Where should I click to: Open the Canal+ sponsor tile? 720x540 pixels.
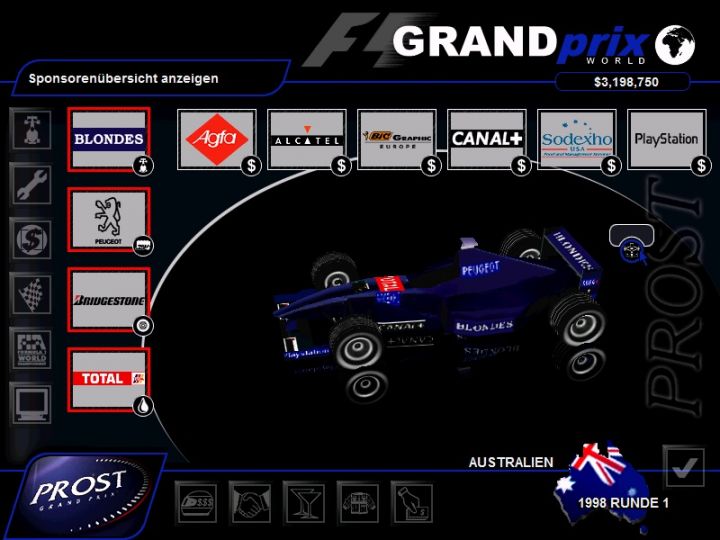point(487,139)
